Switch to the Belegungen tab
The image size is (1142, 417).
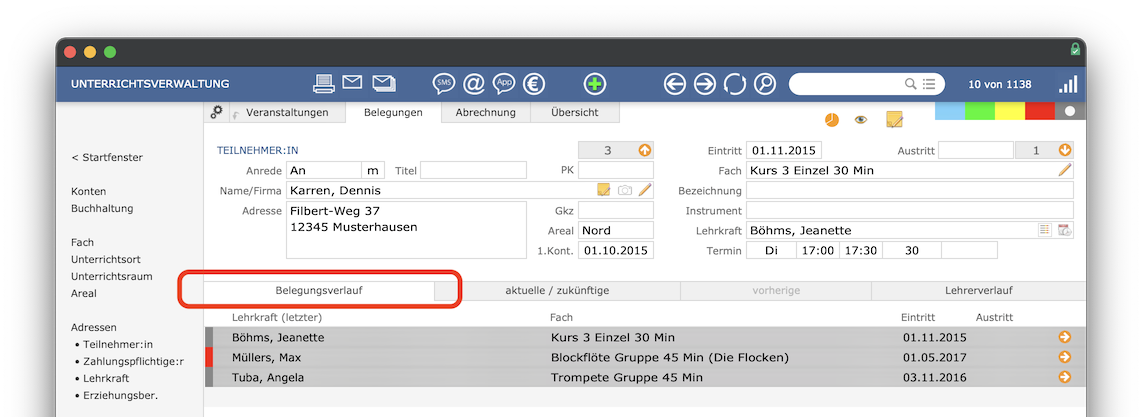point(393,113)
